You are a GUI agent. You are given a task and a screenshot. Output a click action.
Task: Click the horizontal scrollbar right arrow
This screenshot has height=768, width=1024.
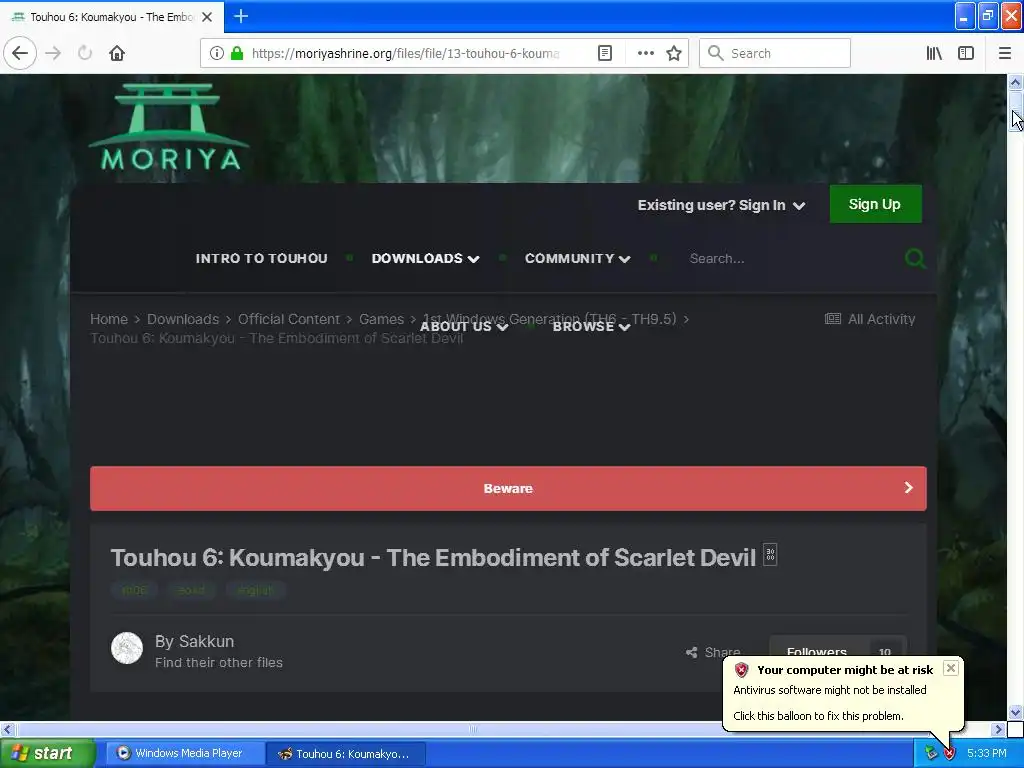999,729
